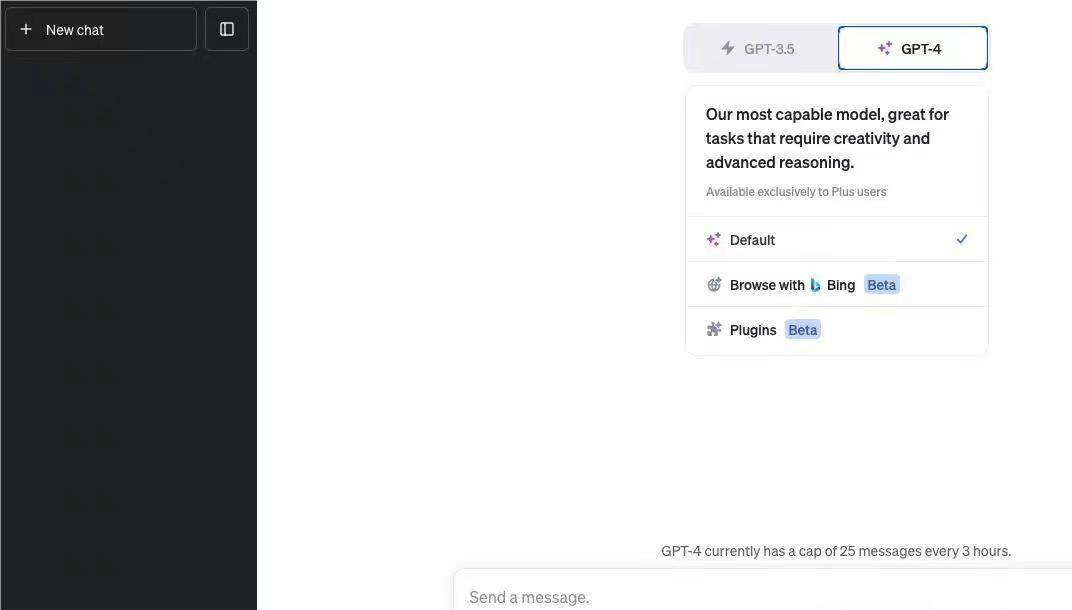Click the Beta badge next to Bing
Image resolution: width=1072 pixels, height=610 pixels.
point(881,284)
